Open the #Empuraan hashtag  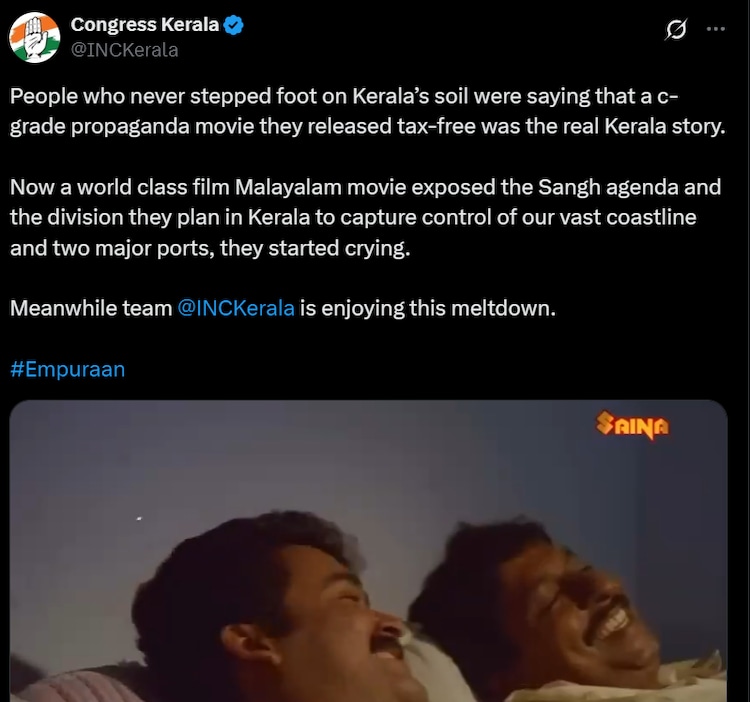click(67, 369)
